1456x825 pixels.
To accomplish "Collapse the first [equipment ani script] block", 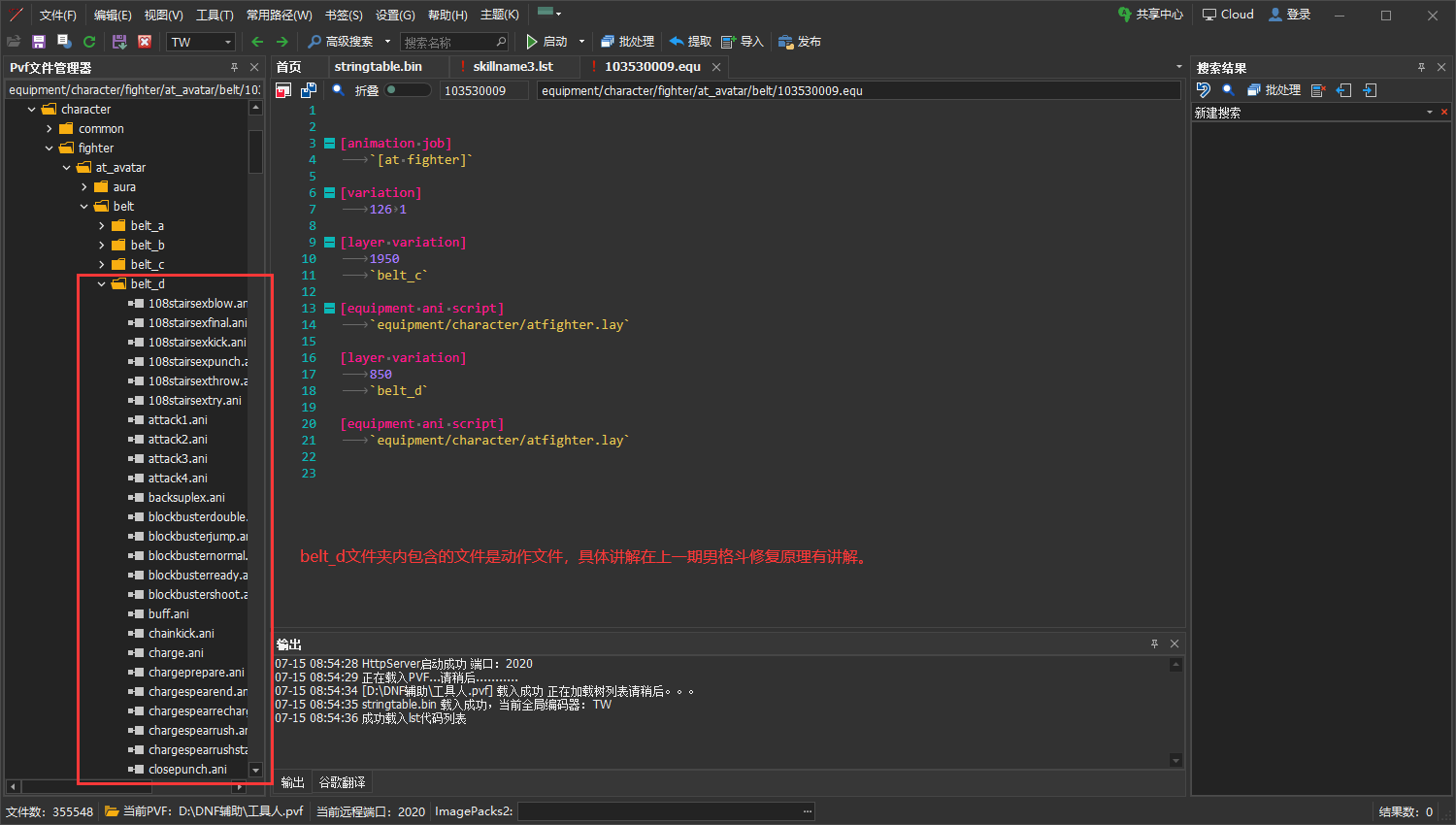I will click(329, 308).
